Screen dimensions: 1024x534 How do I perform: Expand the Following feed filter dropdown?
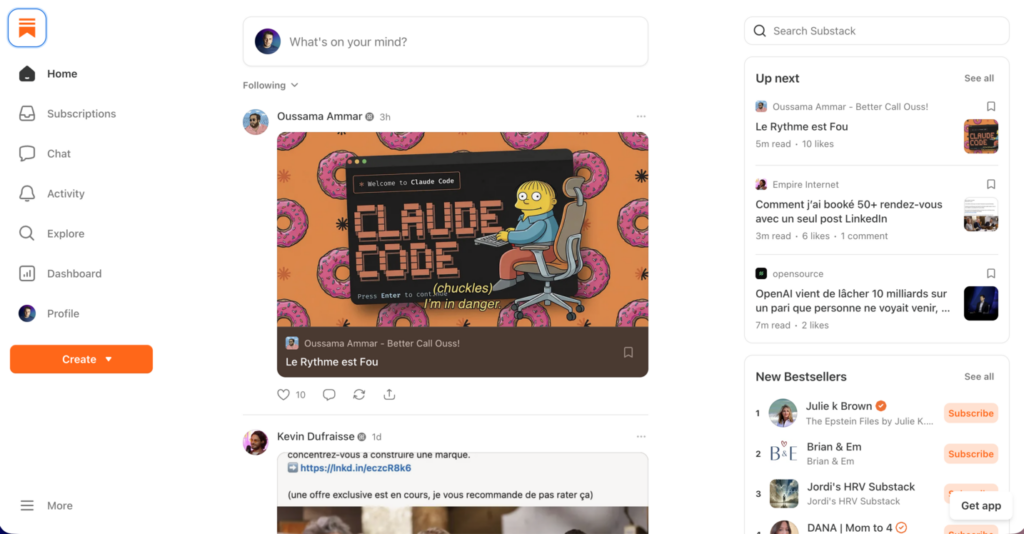pos(270,85)
